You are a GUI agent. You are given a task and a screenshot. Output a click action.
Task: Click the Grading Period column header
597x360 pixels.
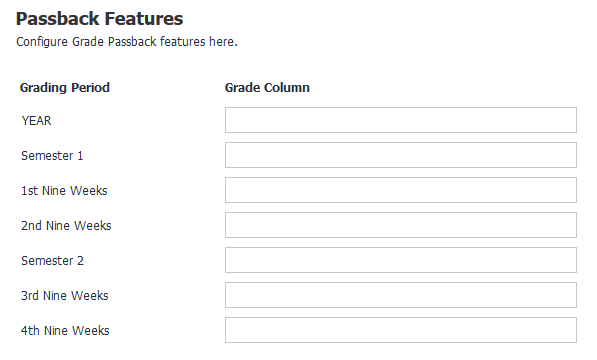[65, 88]
